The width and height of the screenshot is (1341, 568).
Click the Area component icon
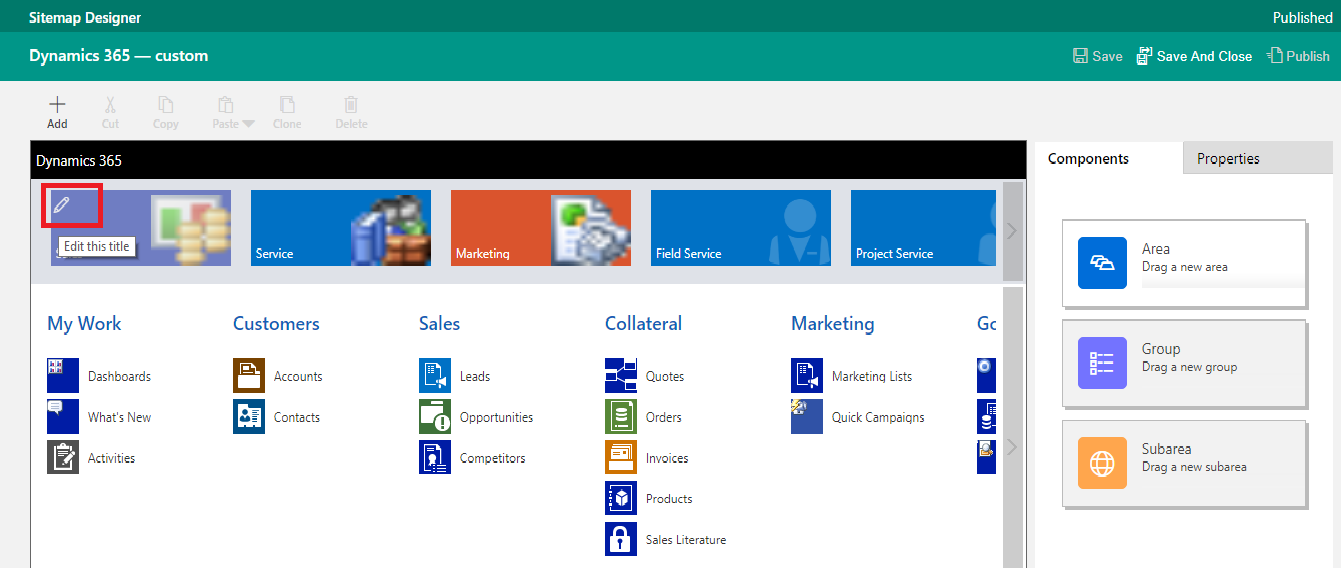tap(1102, 263)
